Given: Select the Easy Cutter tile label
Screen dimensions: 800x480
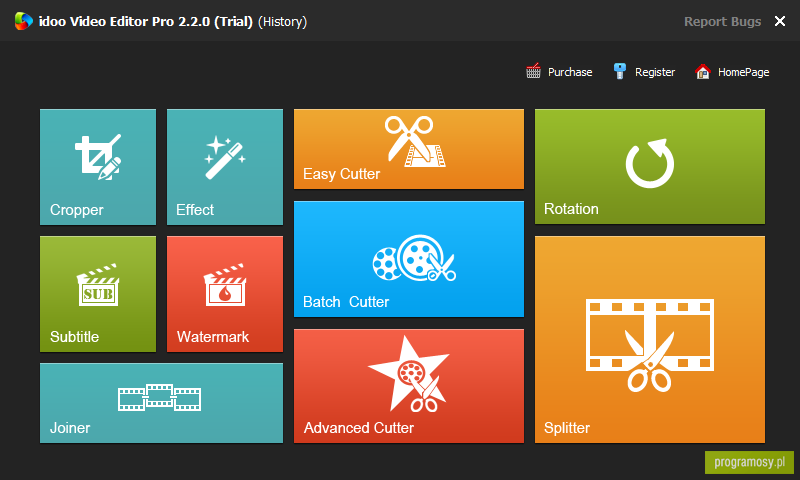Looking at the screenshot, I should point(341,174).
